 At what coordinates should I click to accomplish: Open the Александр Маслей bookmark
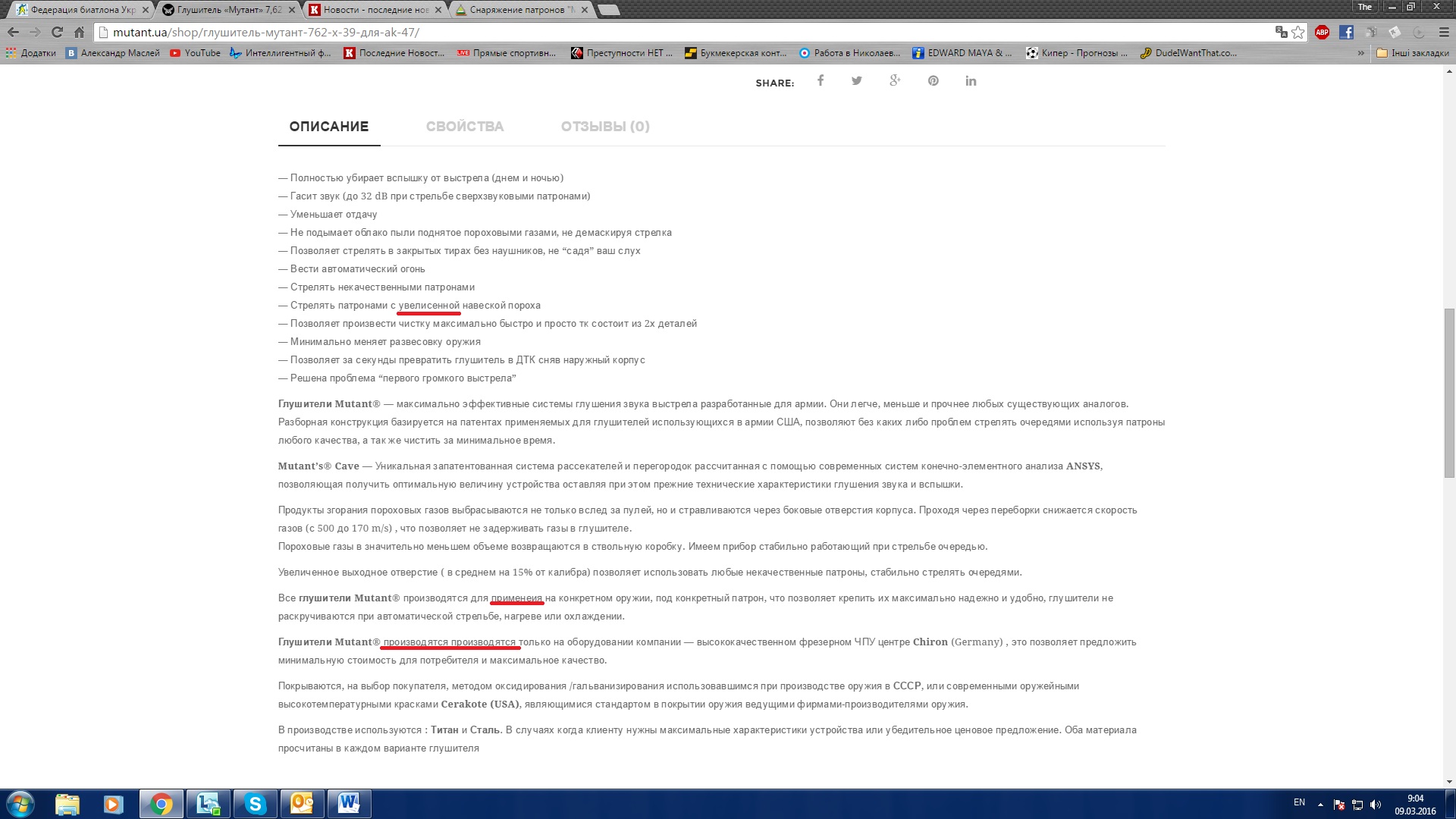click(x=113, y=53)
